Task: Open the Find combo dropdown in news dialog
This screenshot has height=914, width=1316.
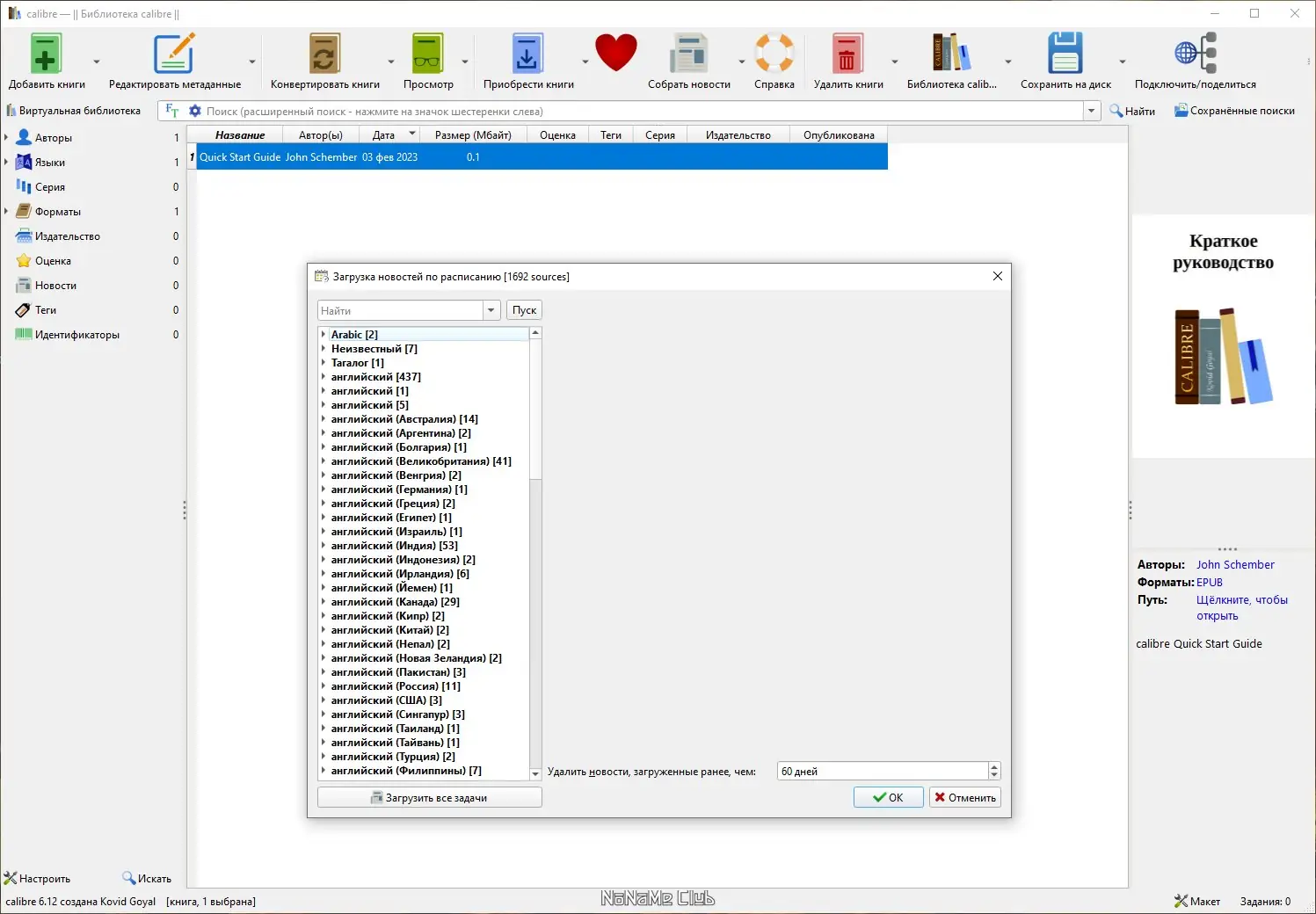Action: (491, 310)
